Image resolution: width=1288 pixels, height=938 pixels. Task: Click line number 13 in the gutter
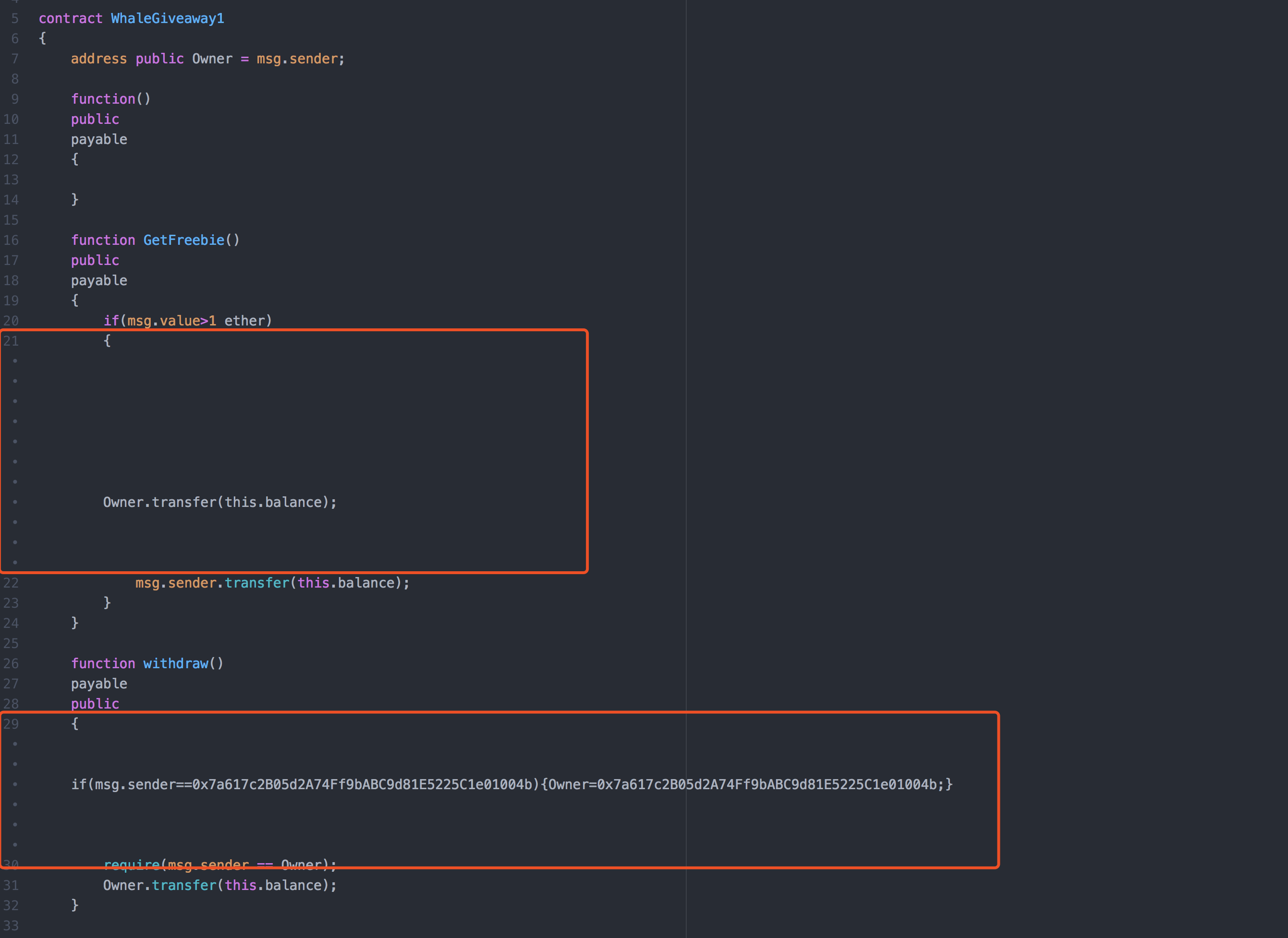point(11,180)
